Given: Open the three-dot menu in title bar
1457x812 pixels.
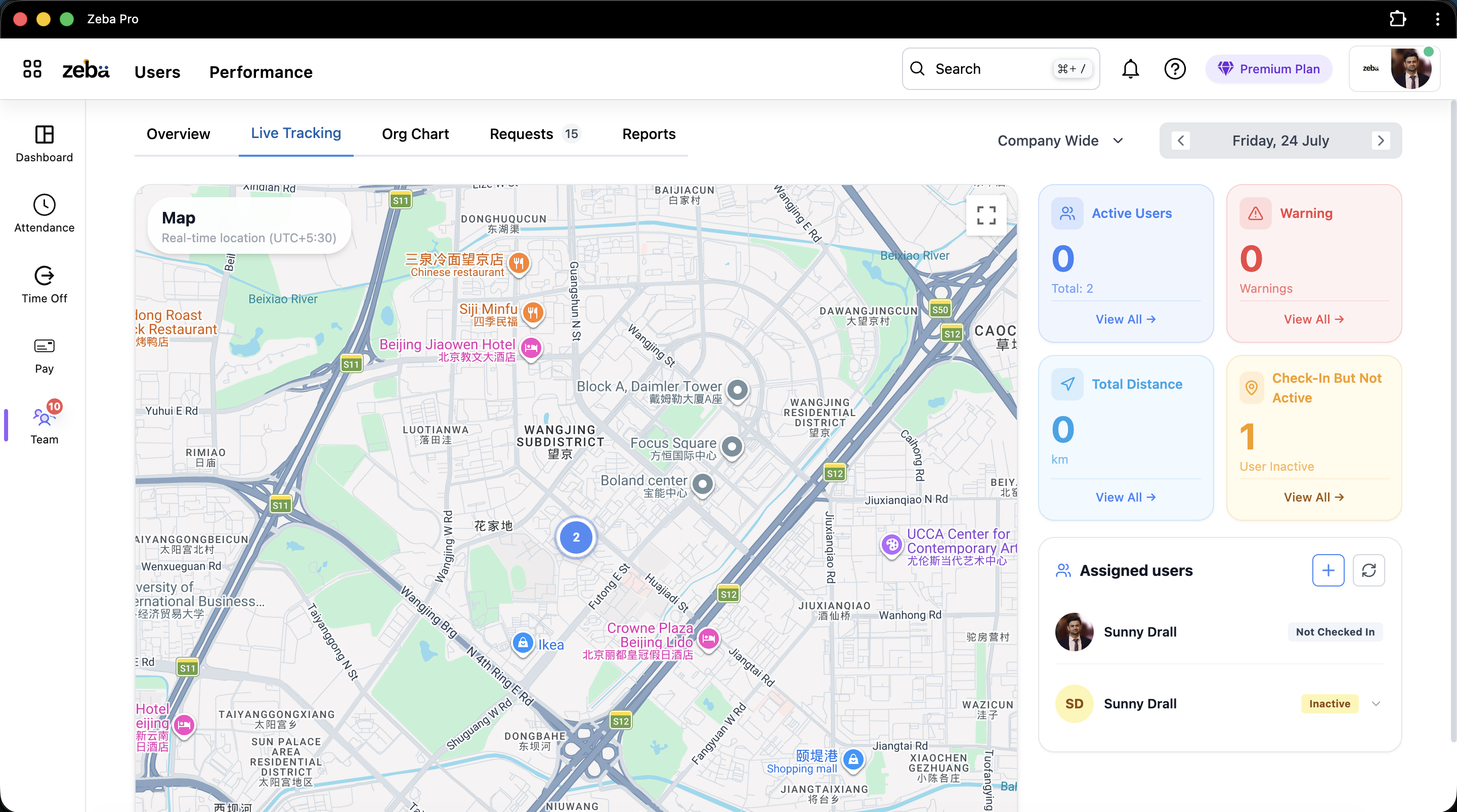Looking at the screenshot, I should pos(1437,19).
